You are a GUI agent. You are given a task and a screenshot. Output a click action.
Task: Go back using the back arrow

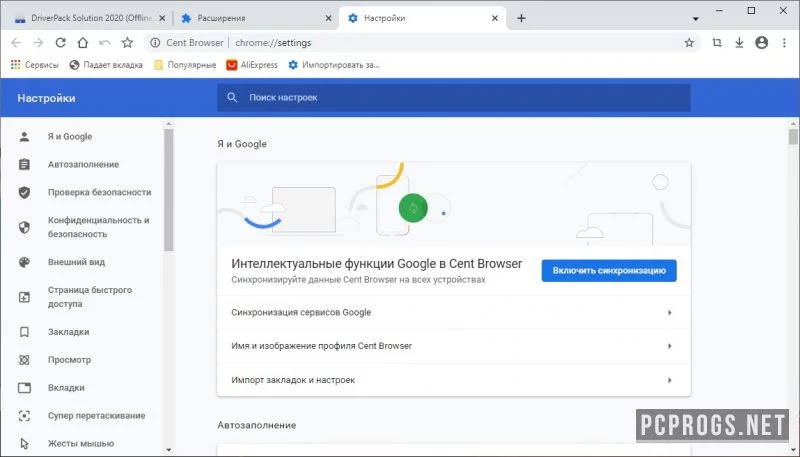16,43
